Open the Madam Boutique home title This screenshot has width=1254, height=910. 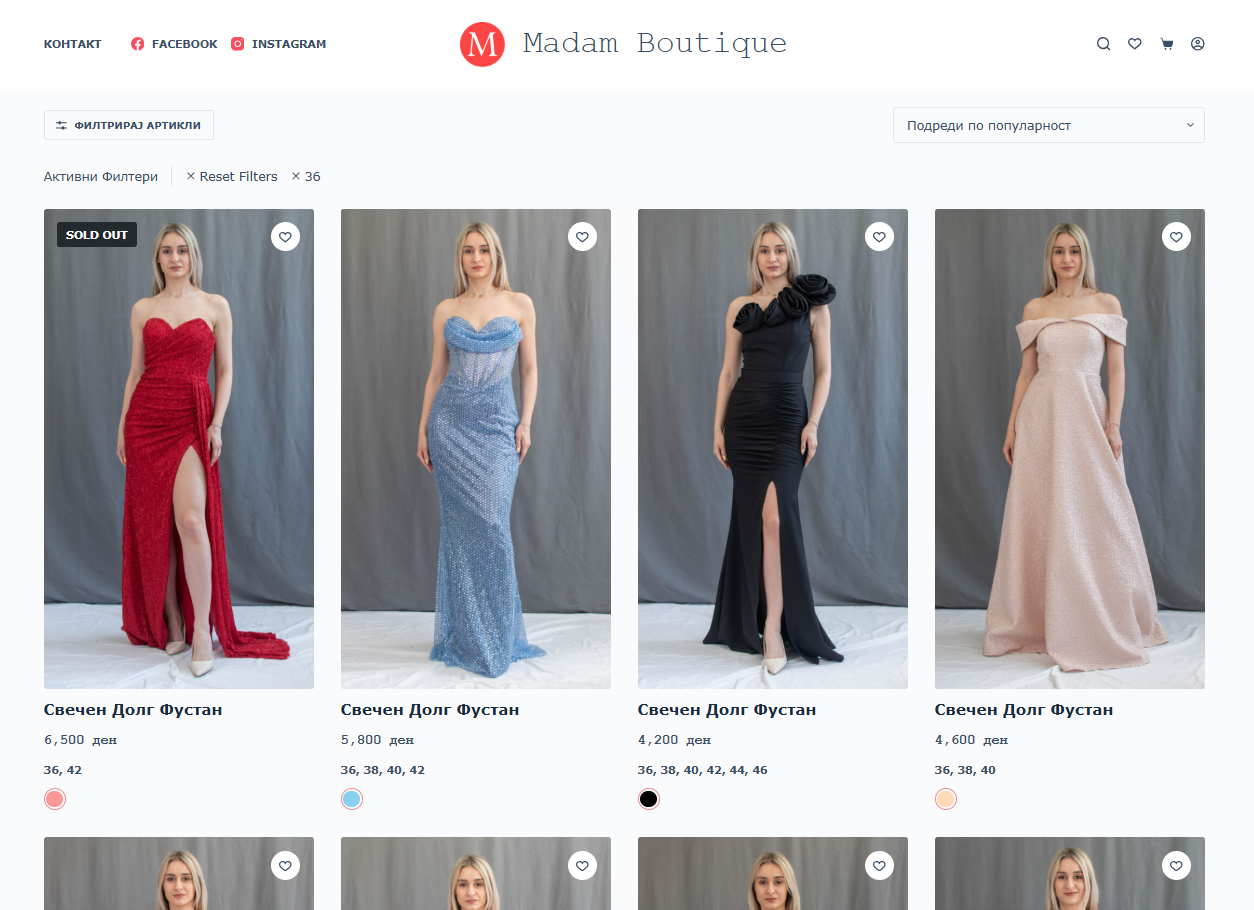[x=655, y=44]
